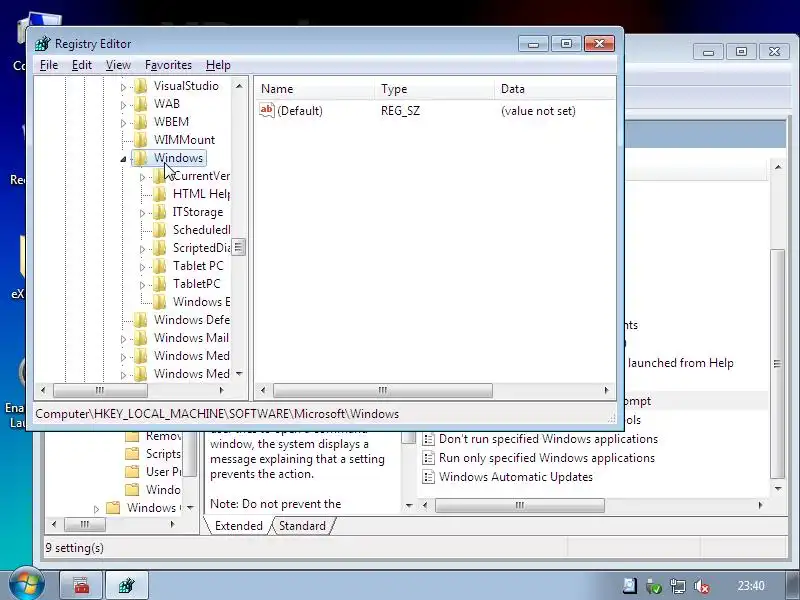Select the User Profiles folder icon in Group Policy

coord(132,472)
